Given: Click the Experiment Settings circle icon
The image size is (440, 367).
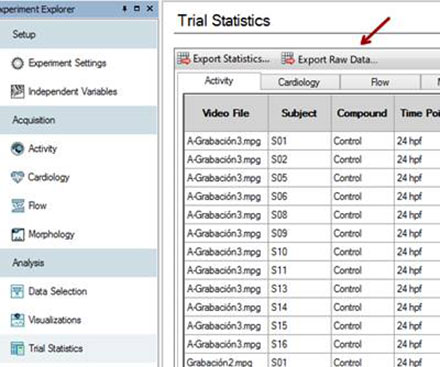Looking at the screenshot, I should click(x=17, y=63).
